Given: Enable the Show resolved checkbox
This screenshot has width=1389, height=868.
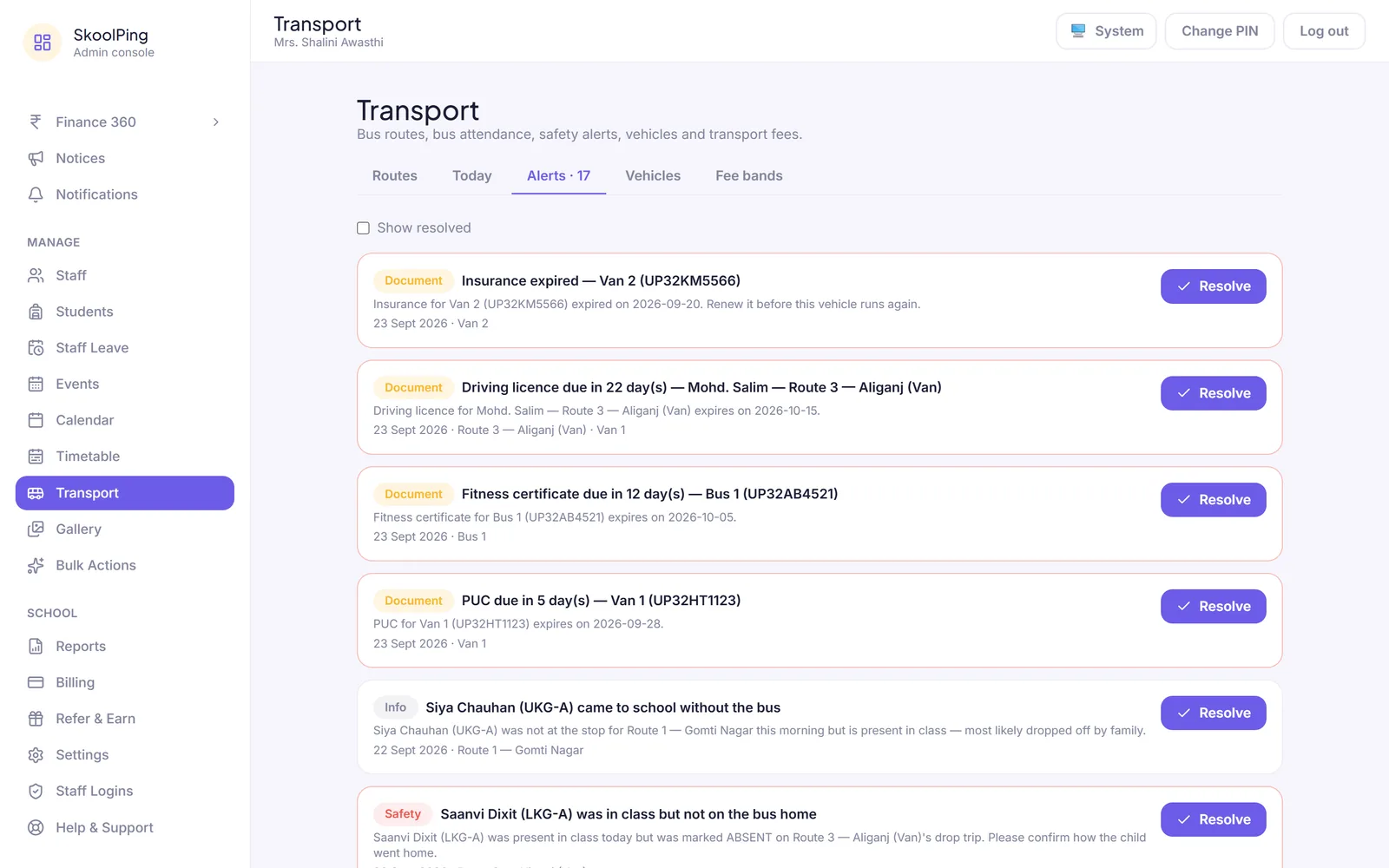Looking at the screenshot, I should 363,228.
